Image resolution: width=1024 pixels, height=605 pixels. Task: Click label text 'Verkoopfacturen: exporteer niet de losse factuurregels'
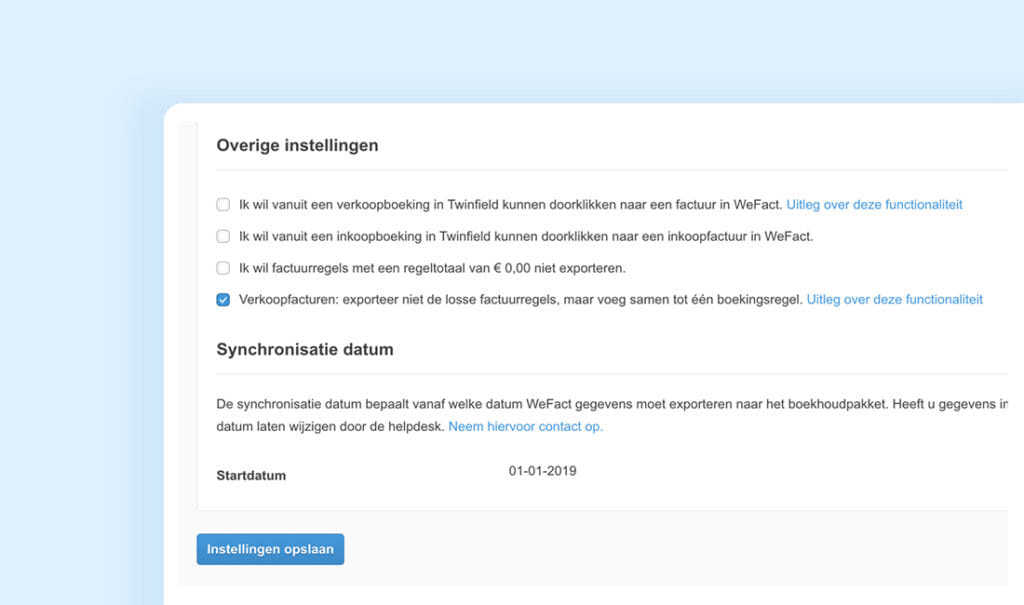pos(520,299)
